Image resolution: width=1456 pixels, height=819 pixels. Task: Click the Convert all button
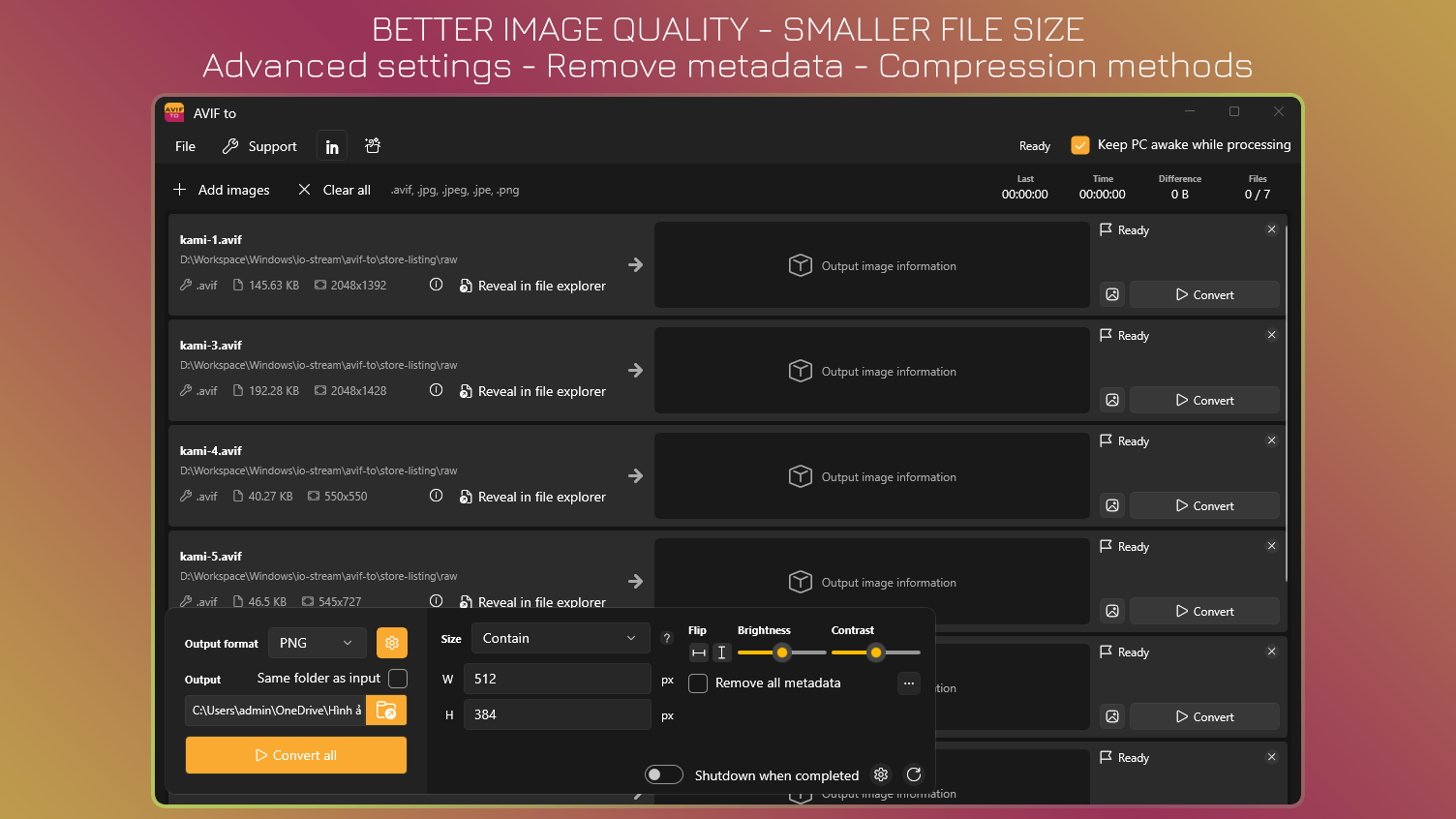pyautogui.click(x=296, y=755)
